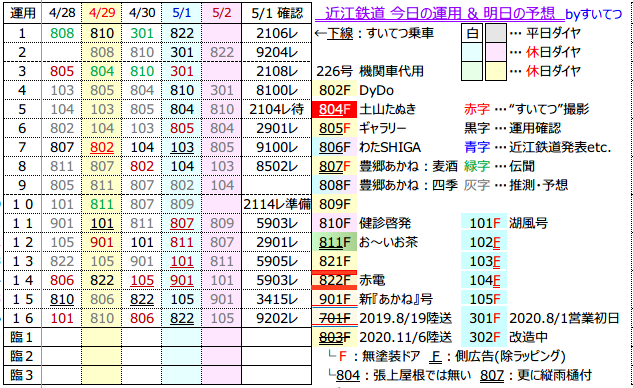Click the 2019.8/19陸送 note text

[406, 318]
